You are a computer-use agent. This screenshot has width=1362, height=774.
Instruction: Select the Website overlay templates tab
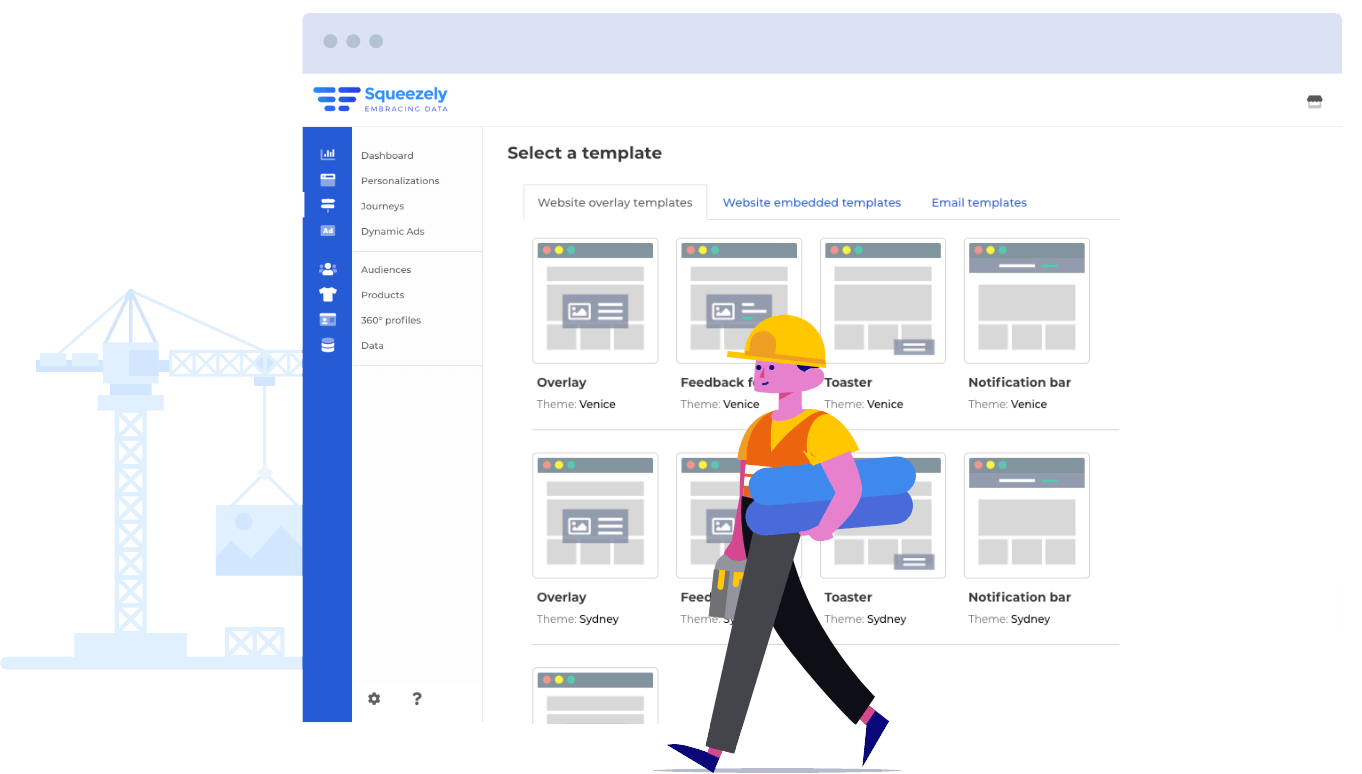[x=614, y=203]
